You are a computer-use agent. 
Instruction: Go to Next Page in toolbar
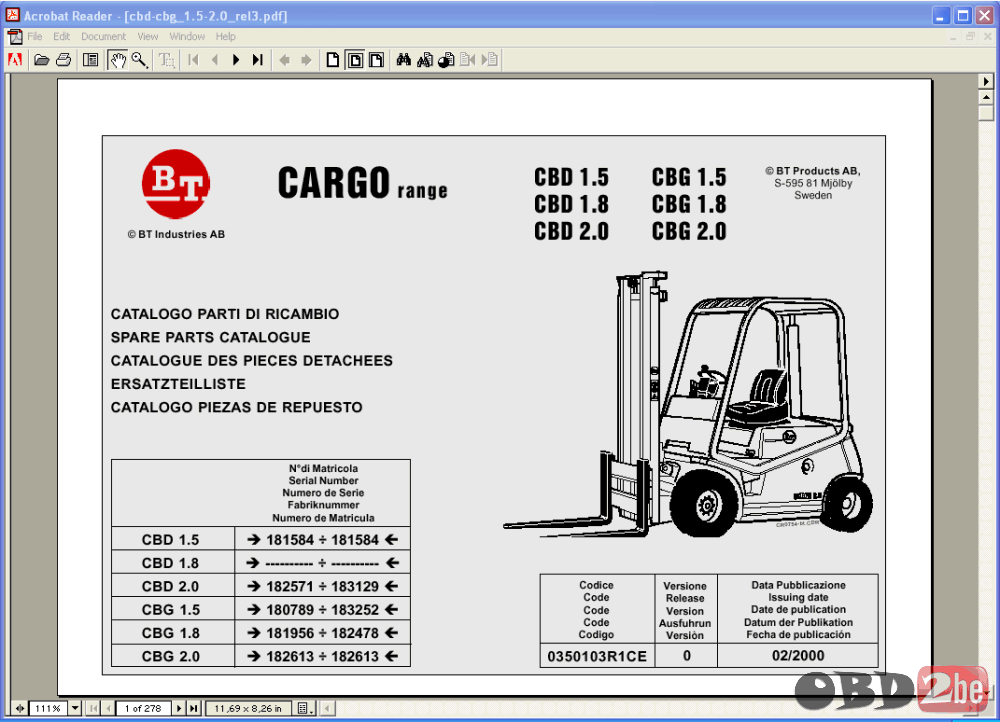point(236,60)
